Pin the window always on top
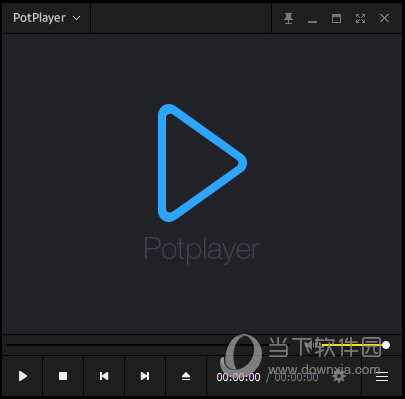This screenshot has width=405, height=399. point(289,18)
